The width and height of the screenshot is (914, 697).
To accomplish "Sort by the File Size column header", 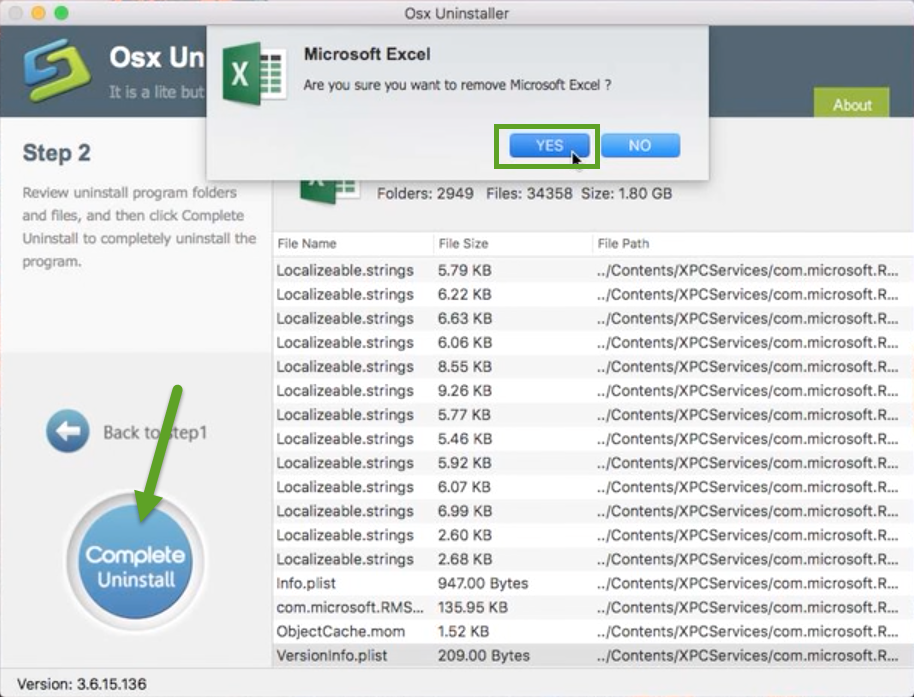I will tap(459, 243).
